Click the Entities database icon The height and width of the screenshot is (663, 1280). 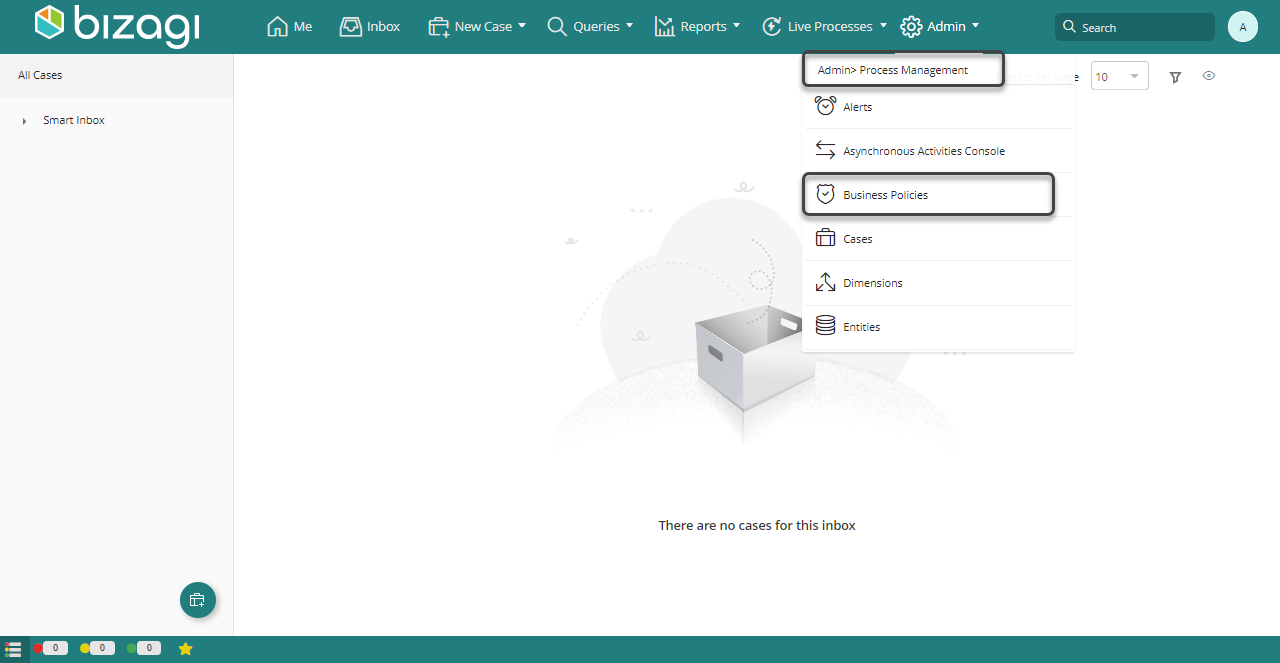pos(825,326)
